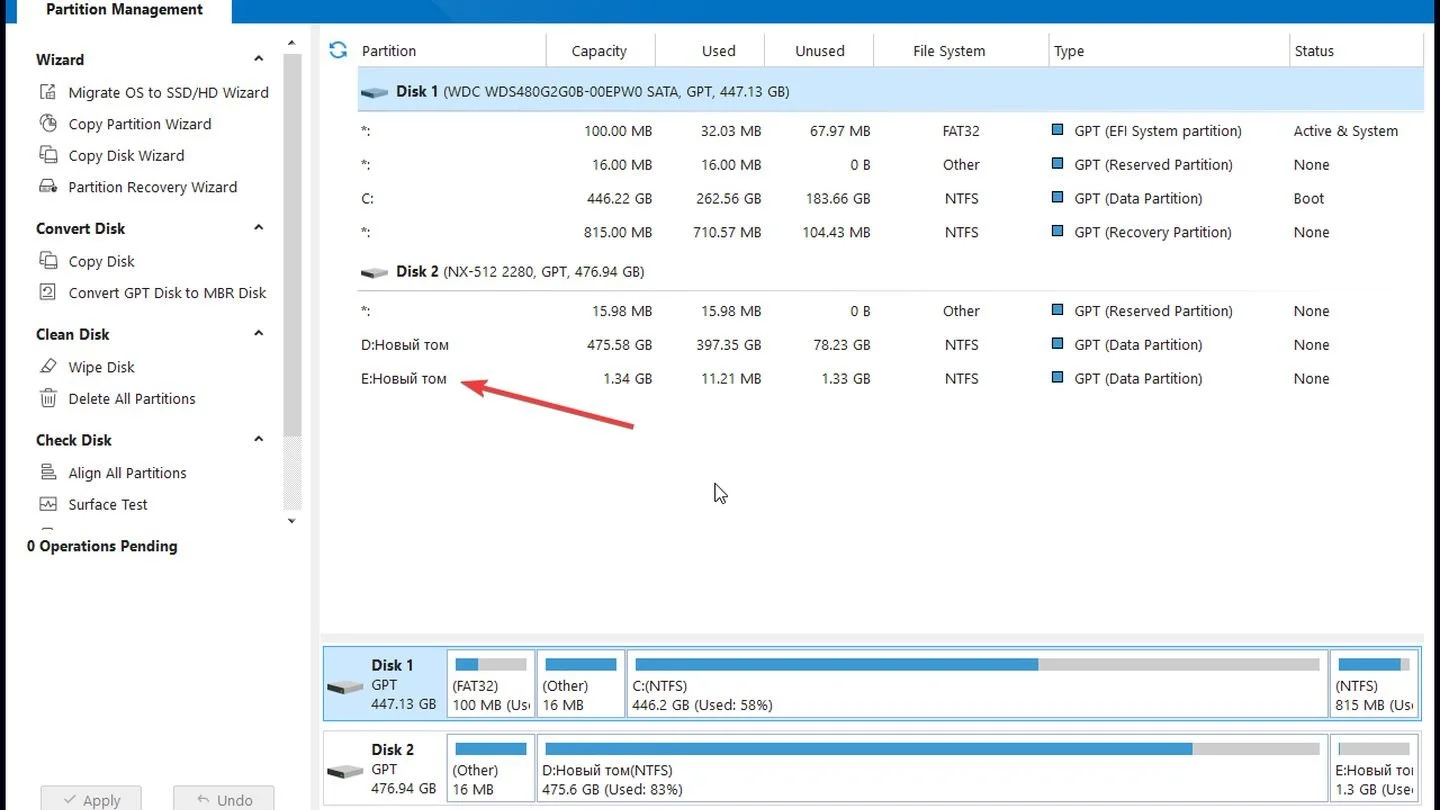
Task: Click the Disk 1 drive icon in partition list
Action: pos(375,92)
